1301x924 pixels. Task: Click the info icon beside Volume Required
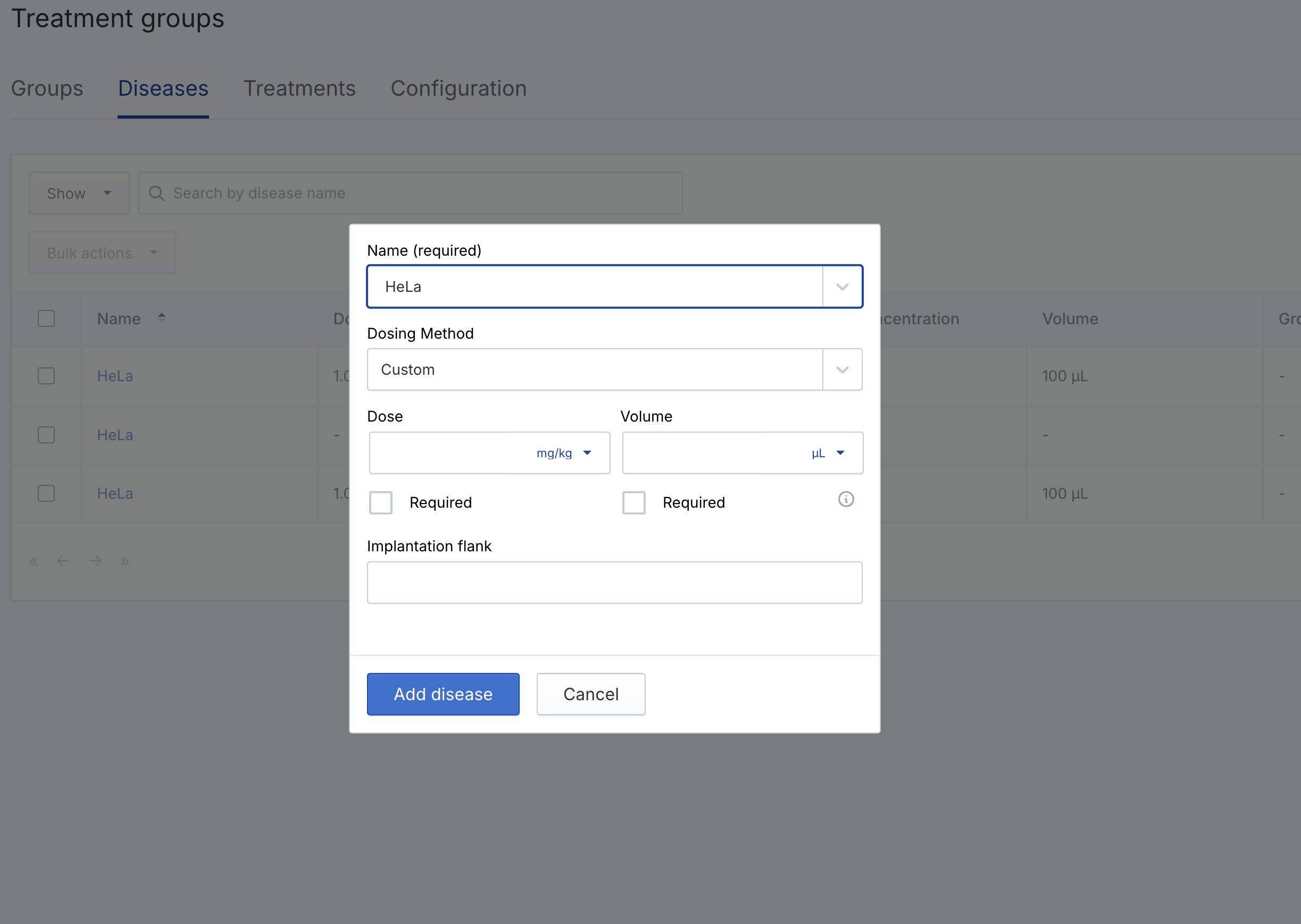coord(846,500)
